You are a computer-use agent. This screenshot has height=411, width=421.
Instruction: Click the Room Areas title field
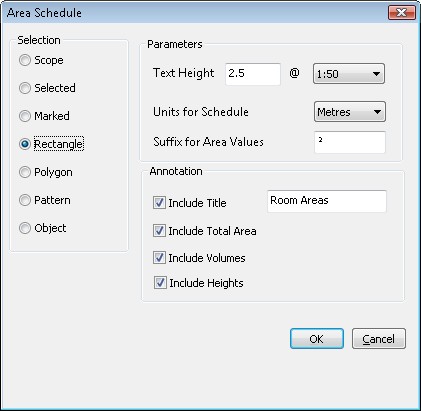click(x=327, y=201)
